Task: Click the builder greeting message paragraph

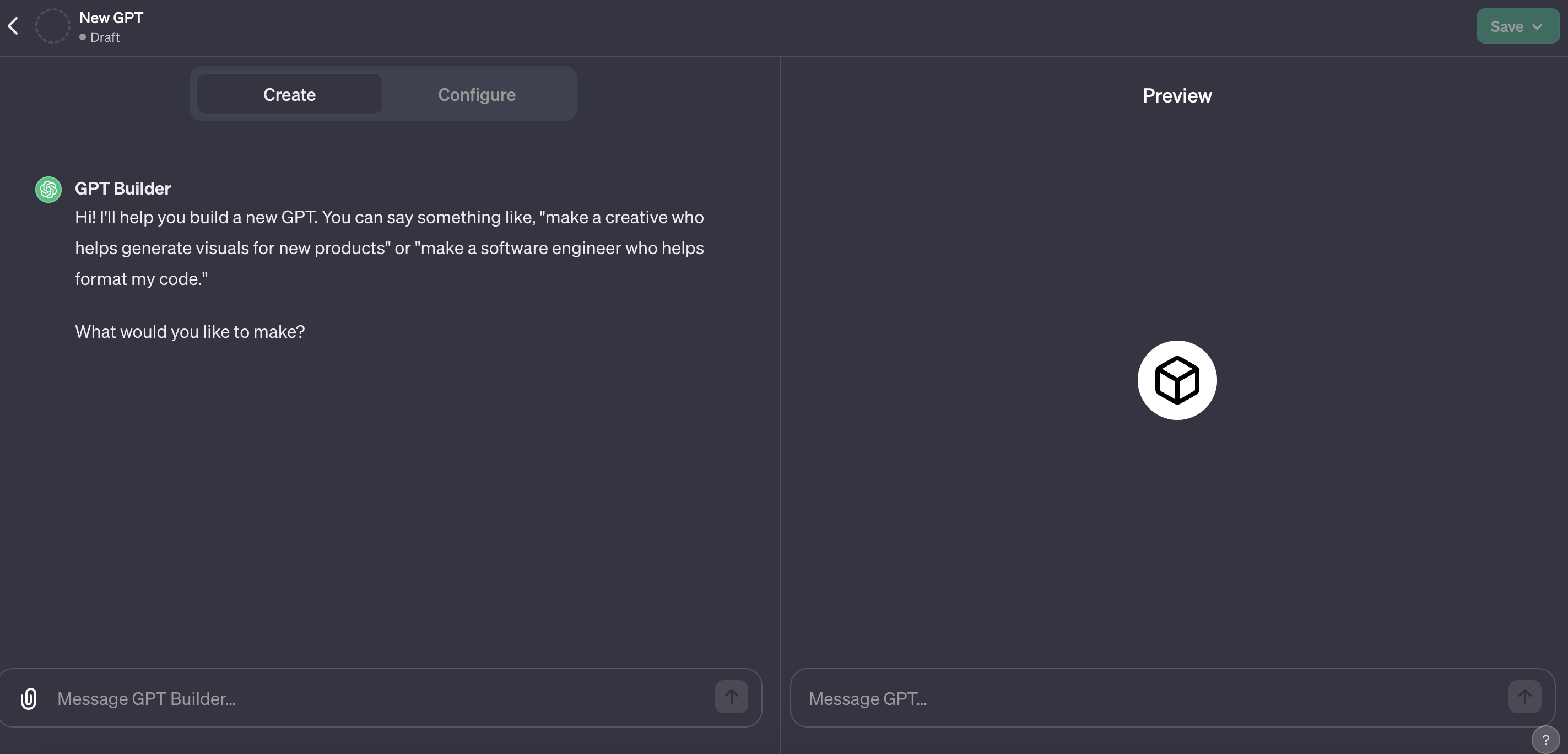Action: click(389, 248)
